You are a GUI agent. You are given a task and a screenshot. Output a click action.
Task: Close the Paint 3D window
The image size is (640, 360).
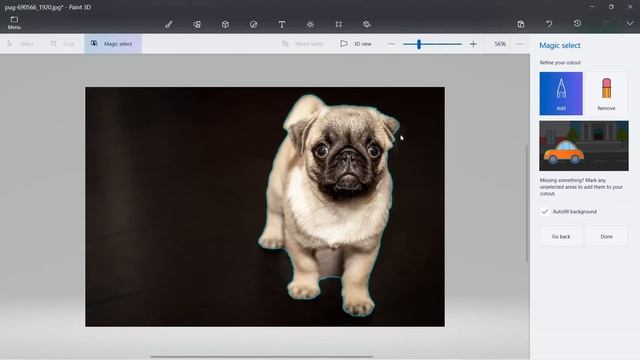pyautogui.click(x=630, y=7)
